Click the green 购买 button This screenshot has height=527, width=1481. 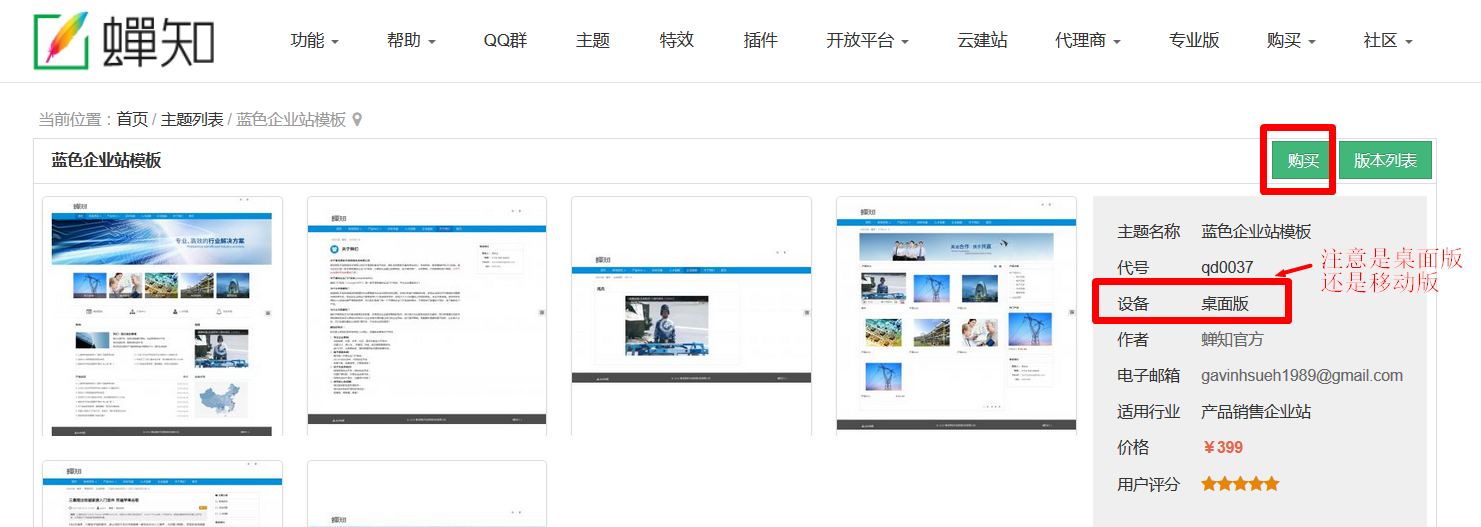1302,161
